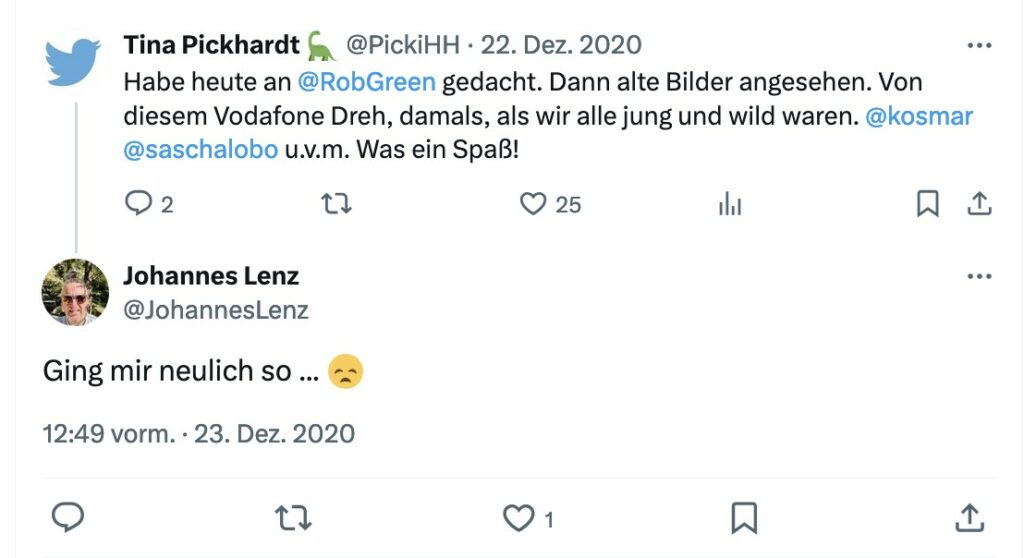The width and height of the screenshot is (1024, 558).
Task: Share Tina Pickhardt's tweet
Action: click(x=979, y=203)
